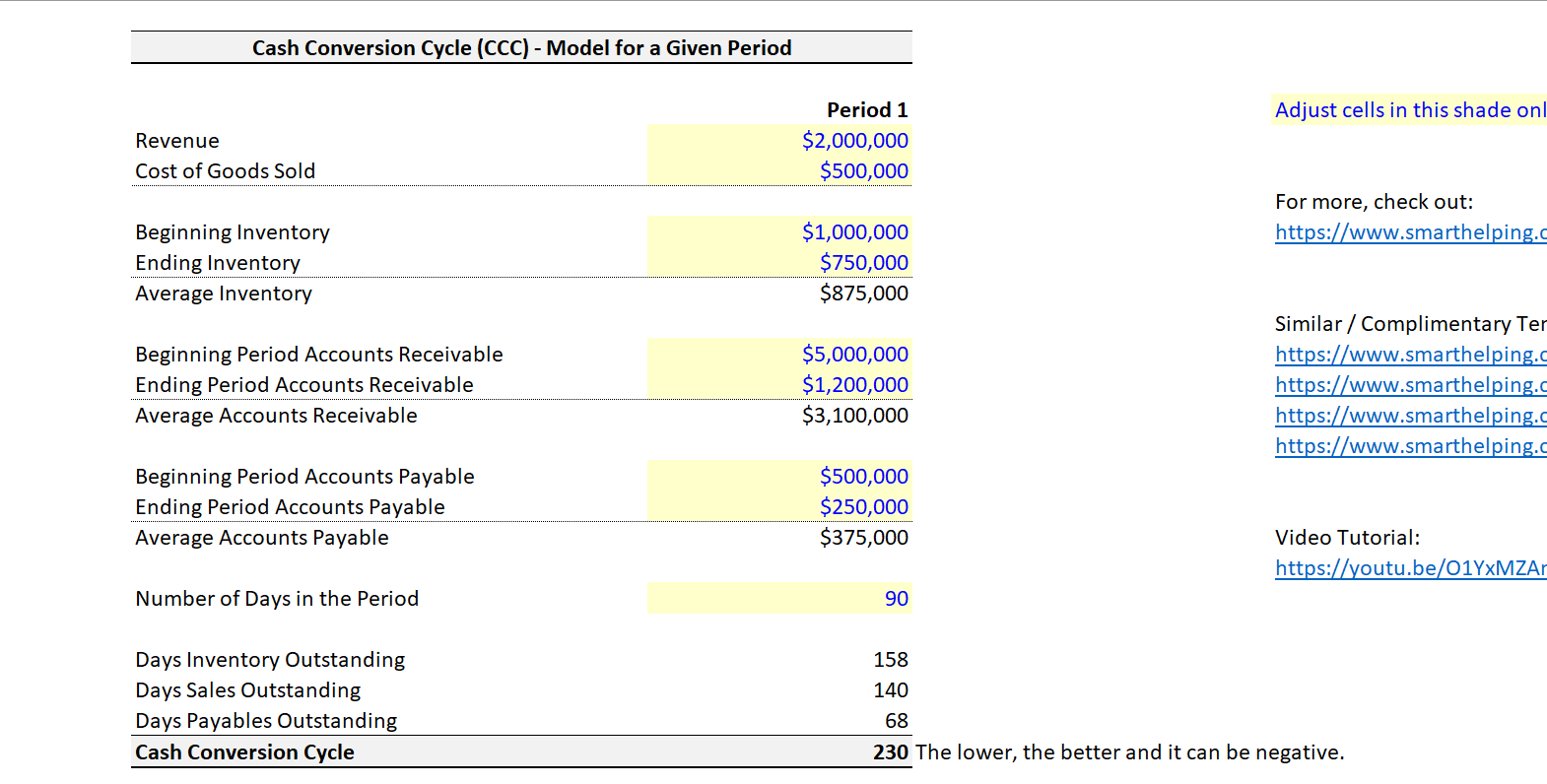Select Ending Period Accounts Receivable $1,200,000 cell
Viewport: 1547px width, 784px height.
click(779, 384)
